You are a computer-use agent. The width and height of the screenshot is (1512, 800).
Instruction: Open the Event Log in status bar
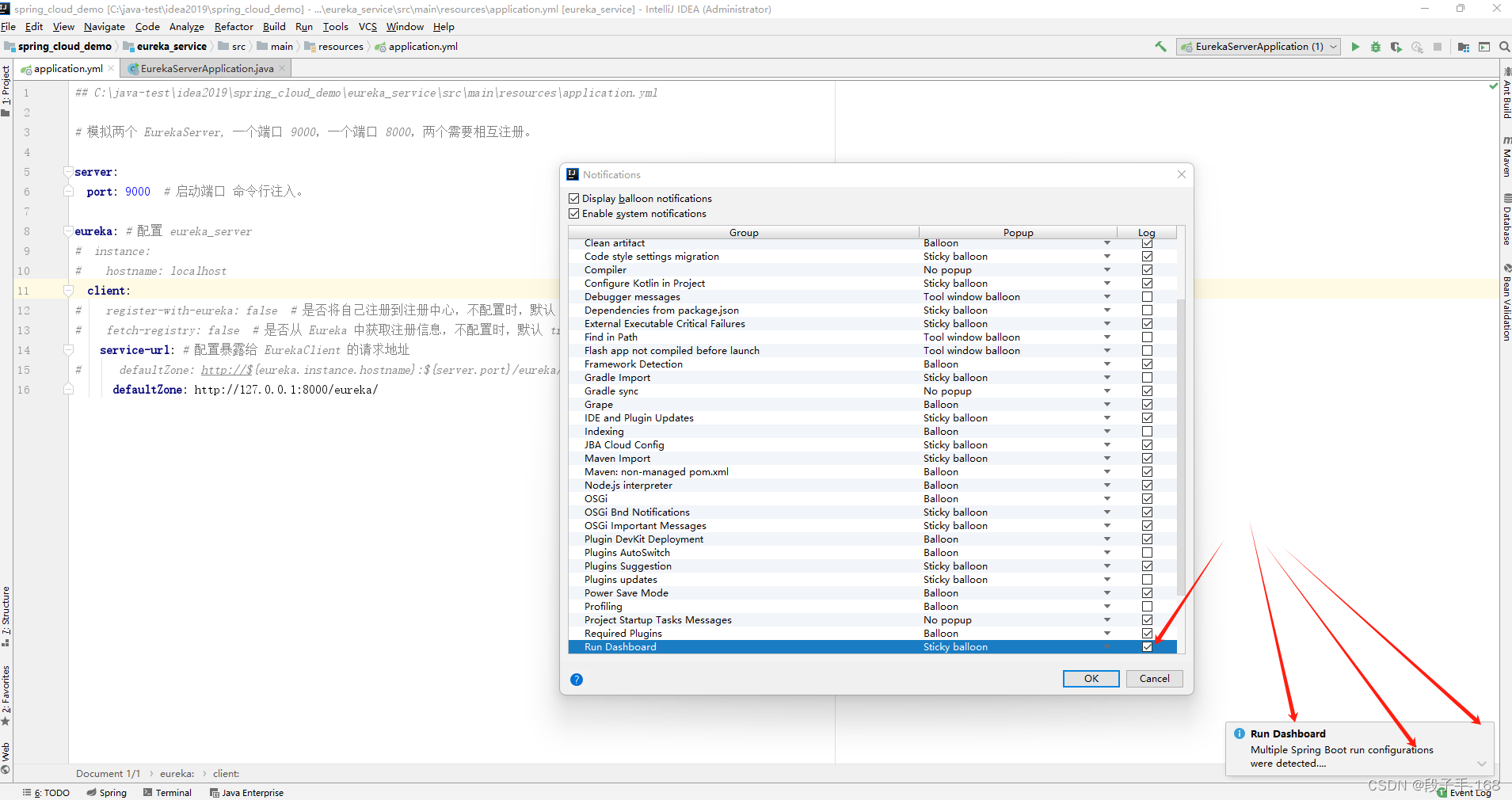(x=1464, y=792)
